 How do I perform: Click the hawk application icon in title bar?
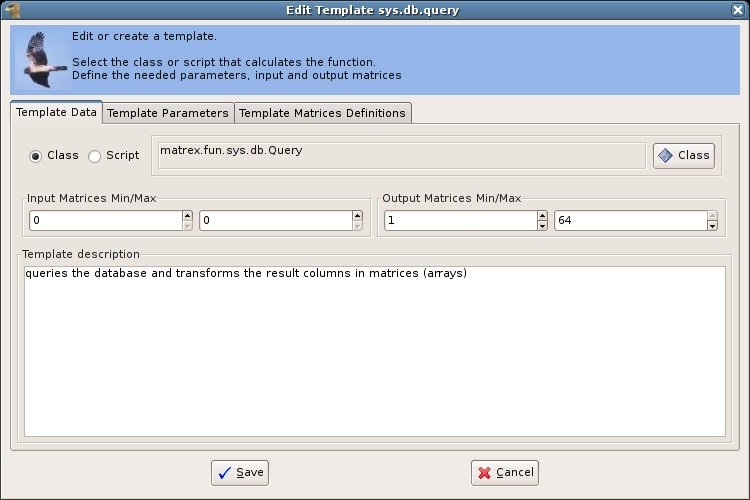click(12, 10)
